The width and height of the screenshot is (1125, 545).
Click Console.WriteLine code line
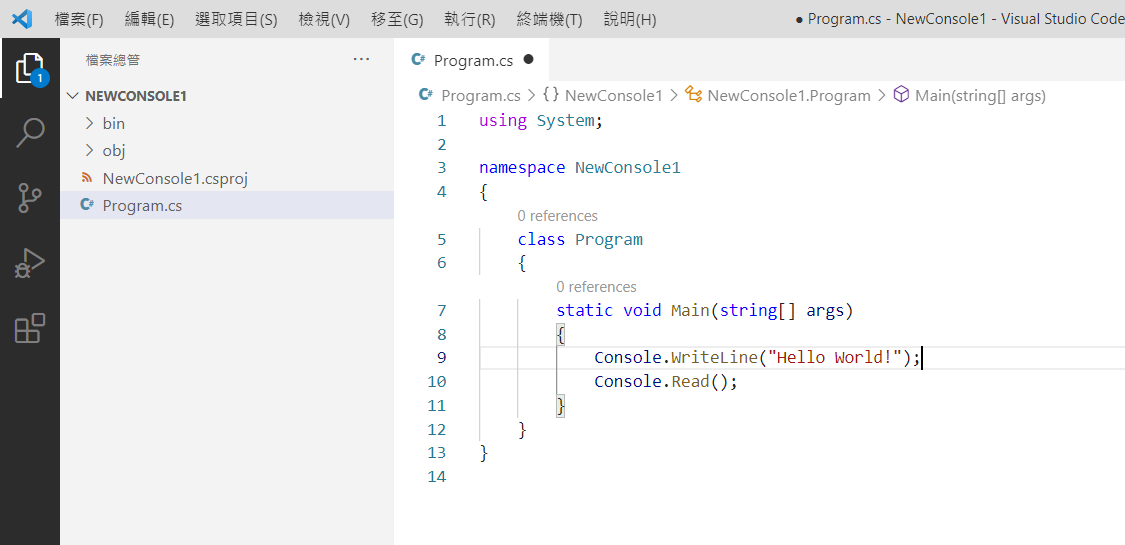coord(757,358)
